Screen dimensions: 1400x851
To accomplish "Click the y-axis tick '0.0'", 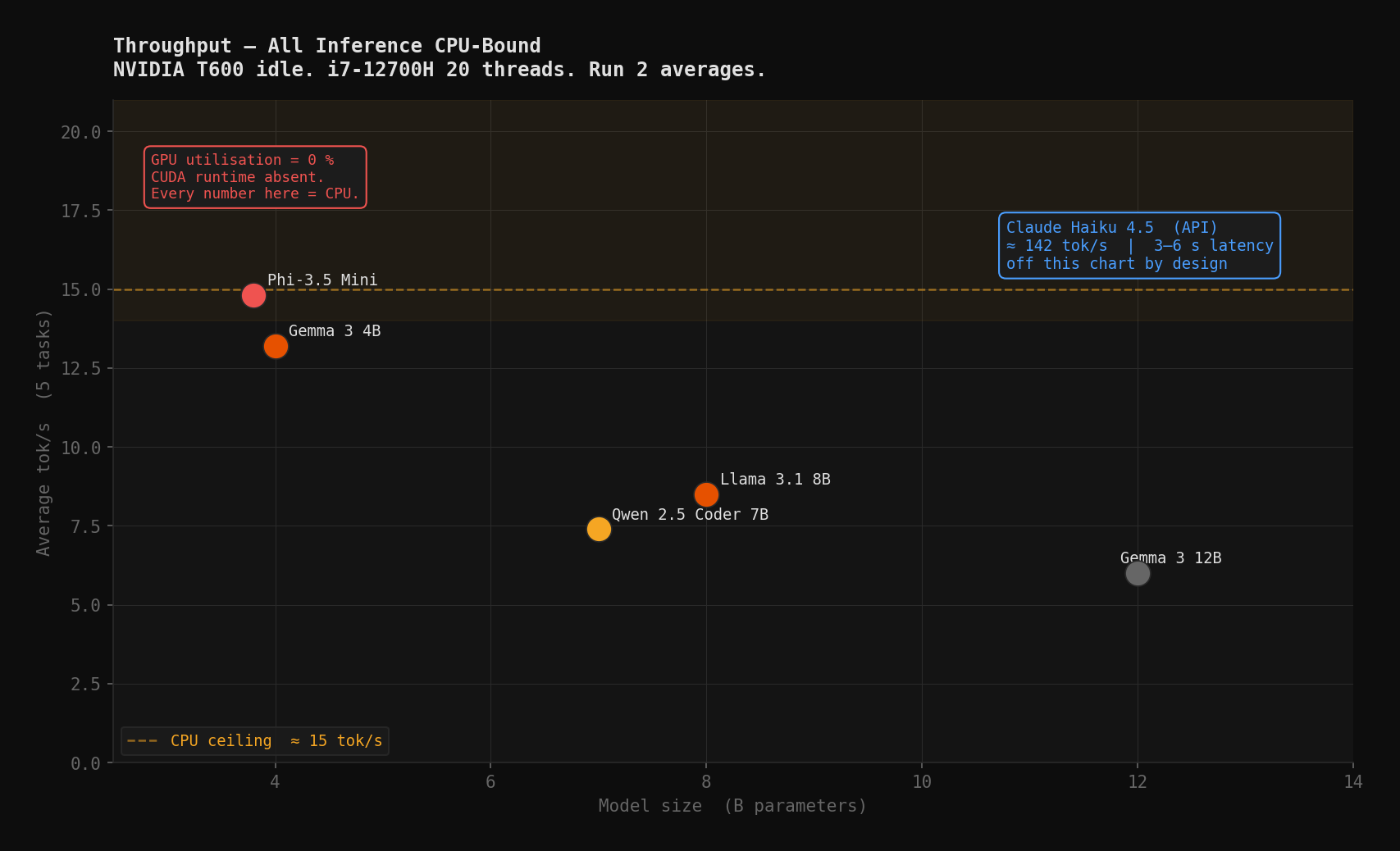I will coord(86,764).
